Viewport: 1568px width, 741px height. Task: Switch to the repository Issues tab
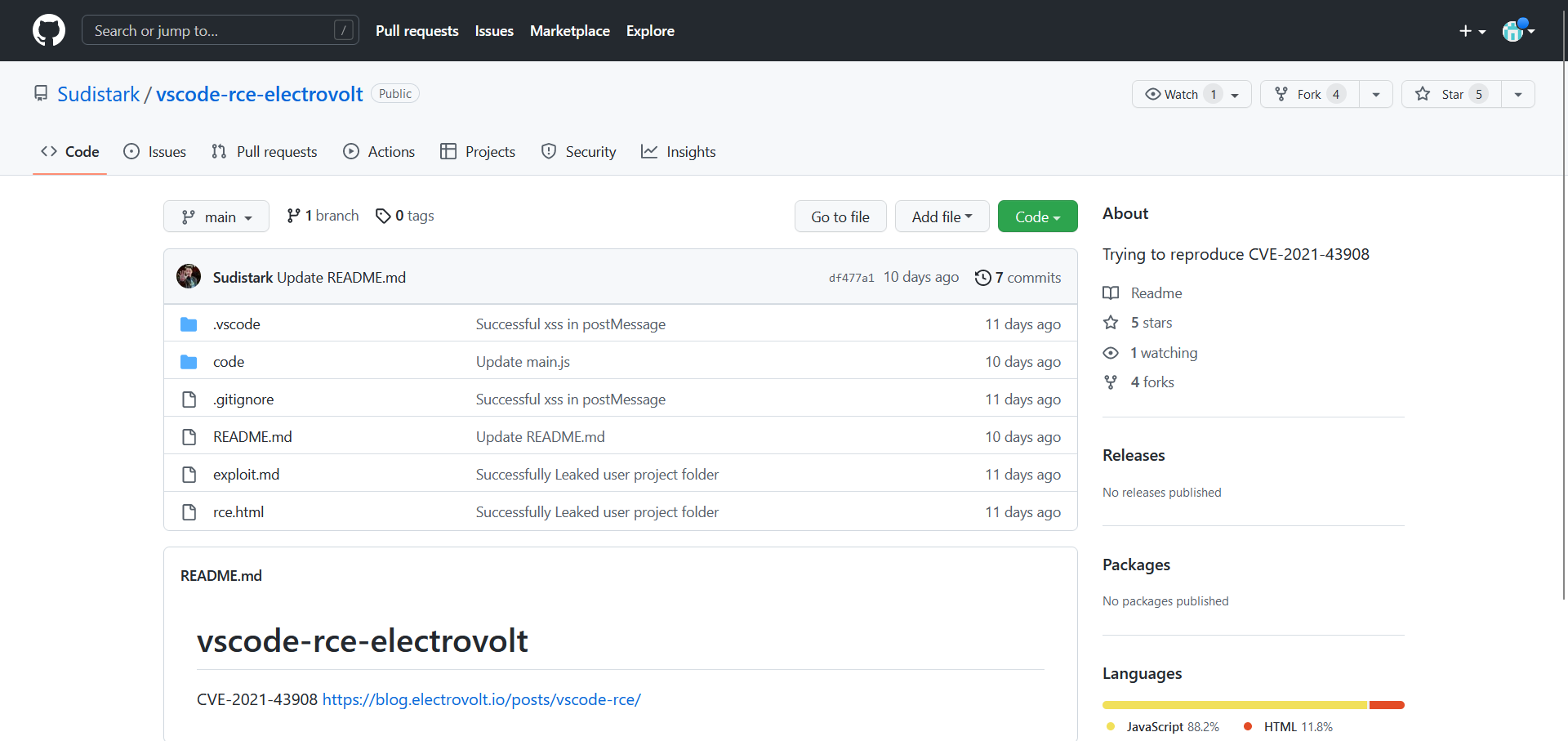[155, 151]
